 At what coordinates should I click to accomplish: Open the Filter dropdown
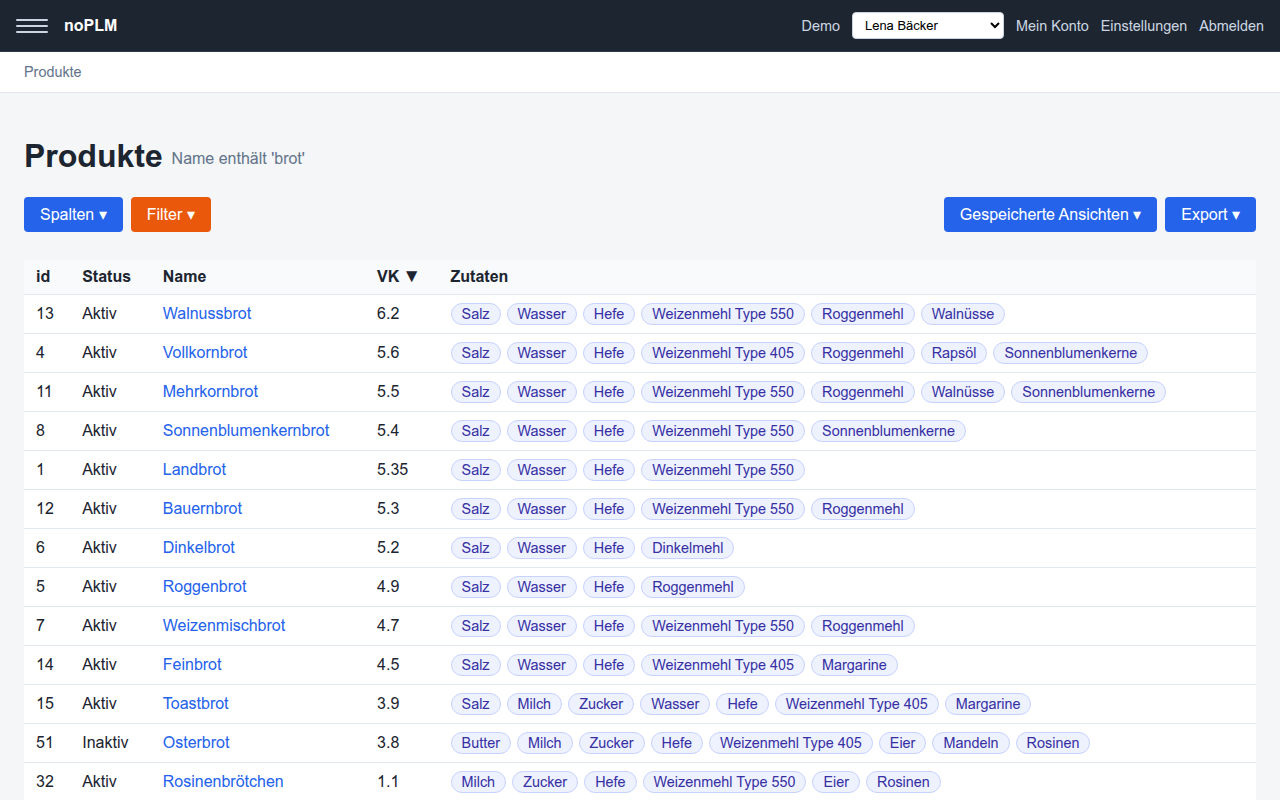(171, 214)
